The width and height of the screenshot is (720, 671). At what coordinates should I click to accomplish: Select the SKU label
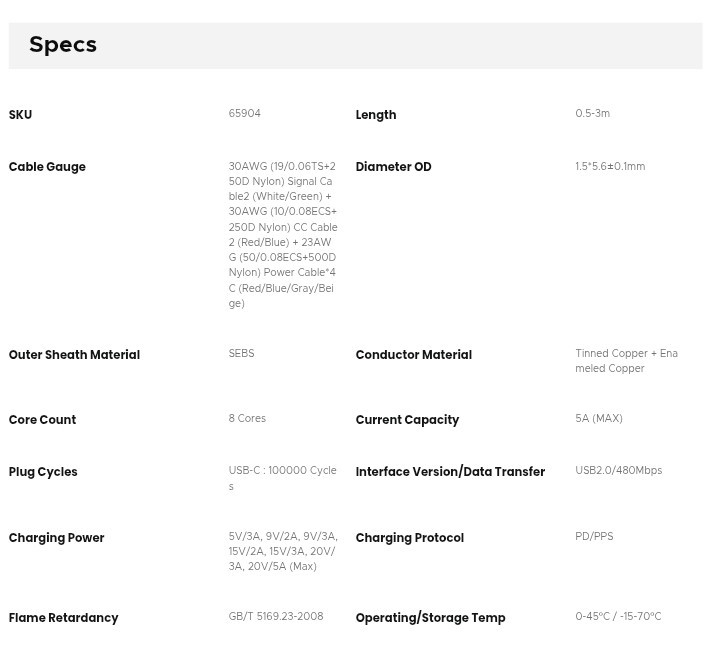click(20, 114)
